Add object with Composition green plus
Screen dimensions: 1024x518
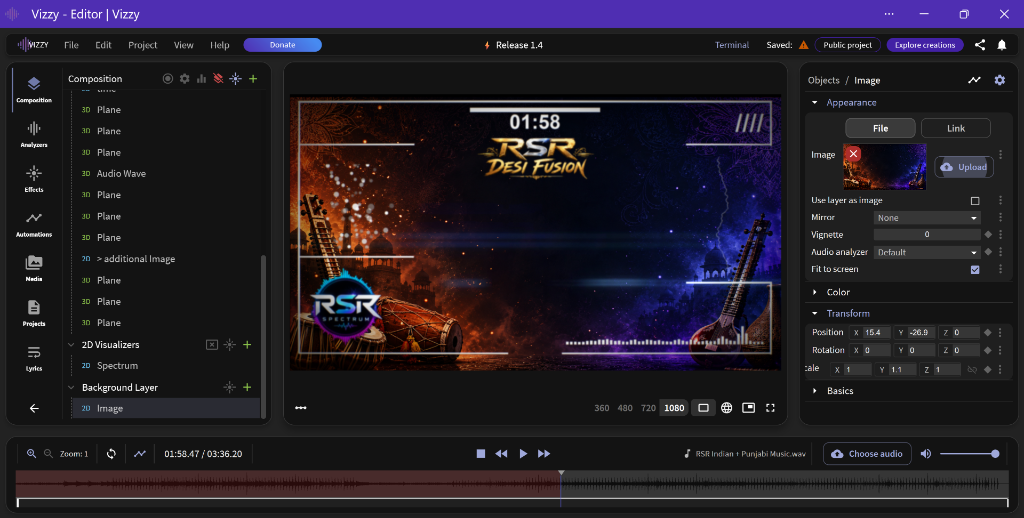pyautogui.click(x=253, y=78)
